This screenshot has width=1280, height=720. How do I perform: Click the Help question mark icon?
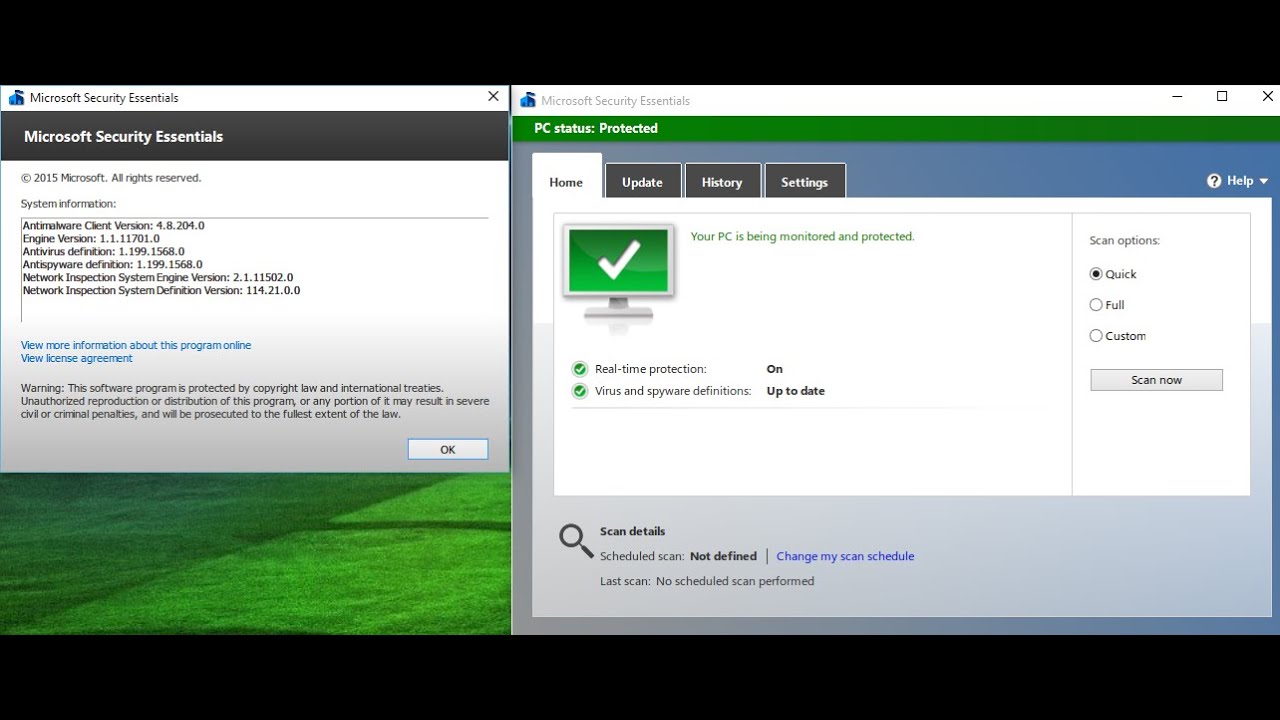click(1214, 181)
